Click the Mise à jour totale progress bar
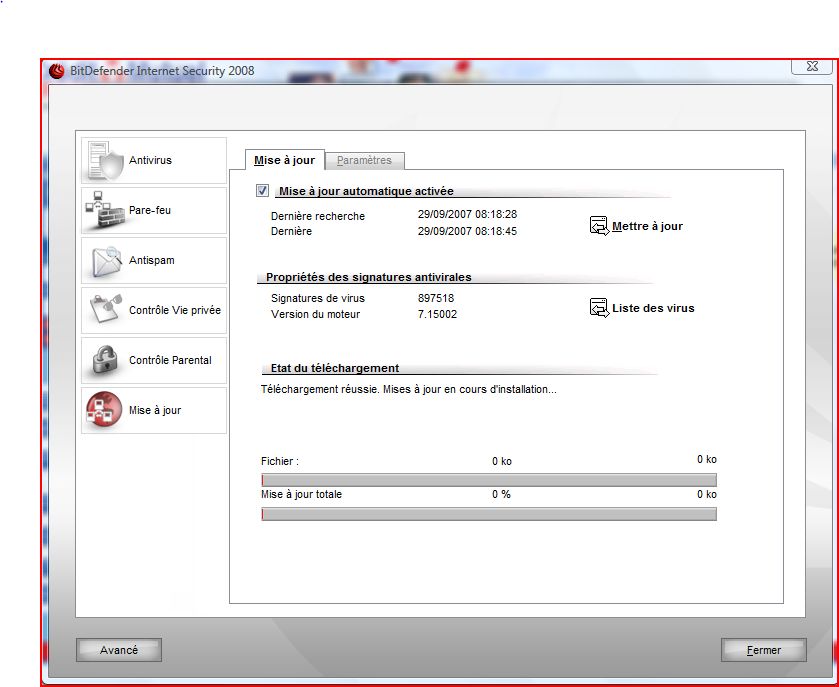This screenshot has width=839, height=687. (489, 514)
